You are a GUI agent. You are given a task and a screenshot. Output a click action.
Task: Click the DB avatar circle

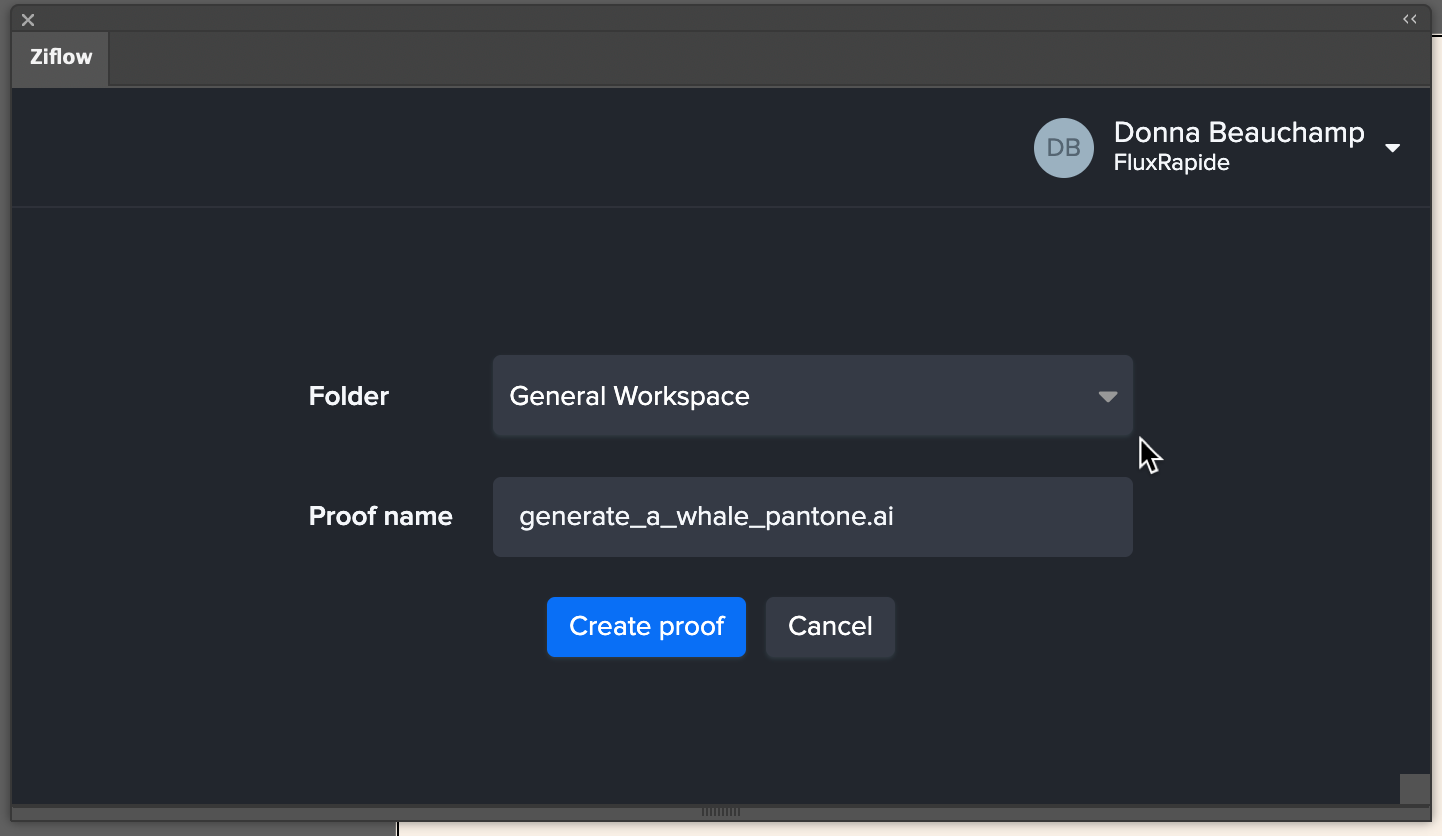point(1063,147)
